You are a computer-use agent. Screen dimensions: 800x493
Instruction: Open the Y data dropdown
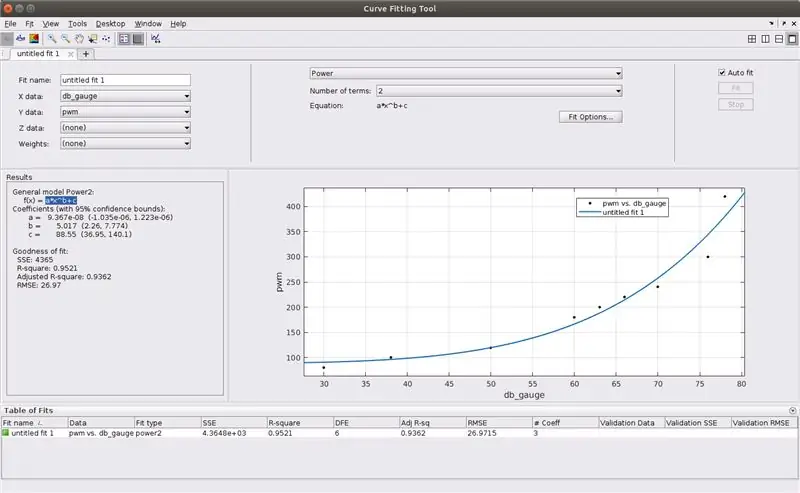pos(126,112)
